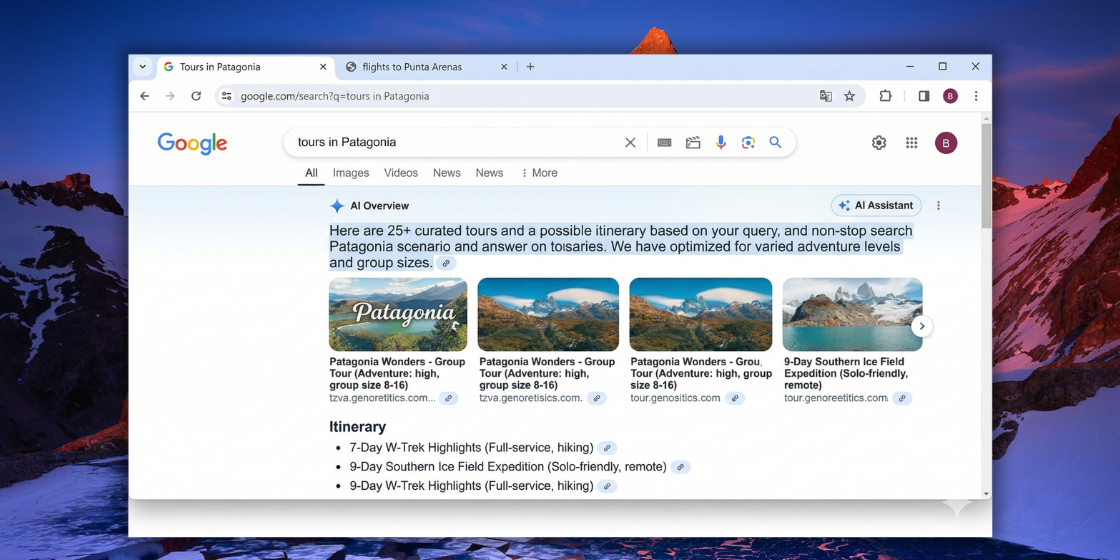Switch to the first News tab

pos(446,173)
